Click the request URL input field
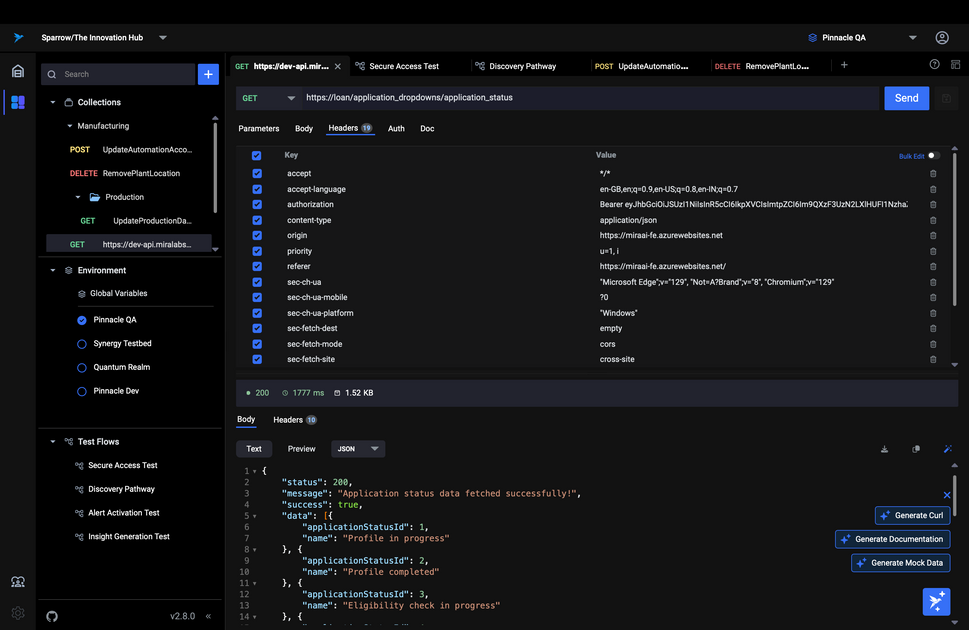 tap(590, 98)
